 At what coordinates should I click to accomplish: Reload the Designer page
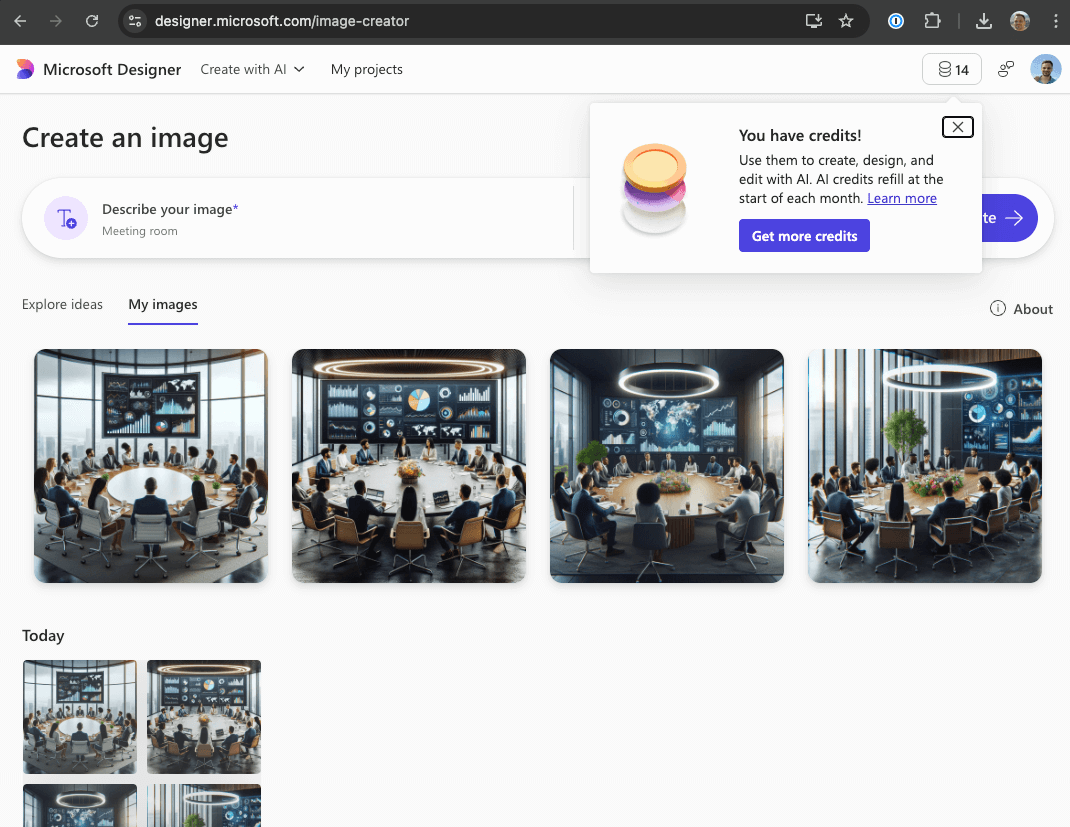(x=91, y=20)
